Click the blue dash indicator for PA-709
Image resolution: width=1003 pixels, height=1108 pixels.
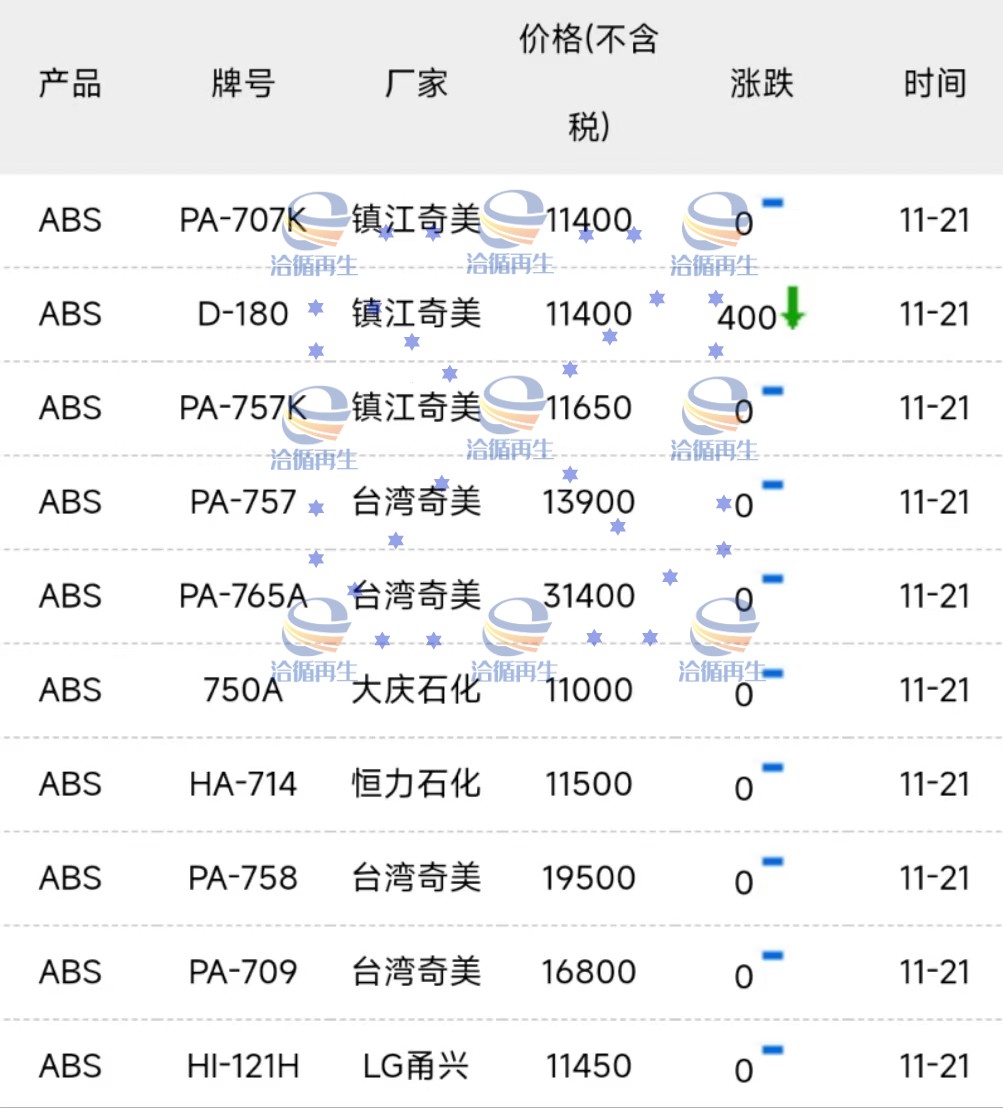773,955
